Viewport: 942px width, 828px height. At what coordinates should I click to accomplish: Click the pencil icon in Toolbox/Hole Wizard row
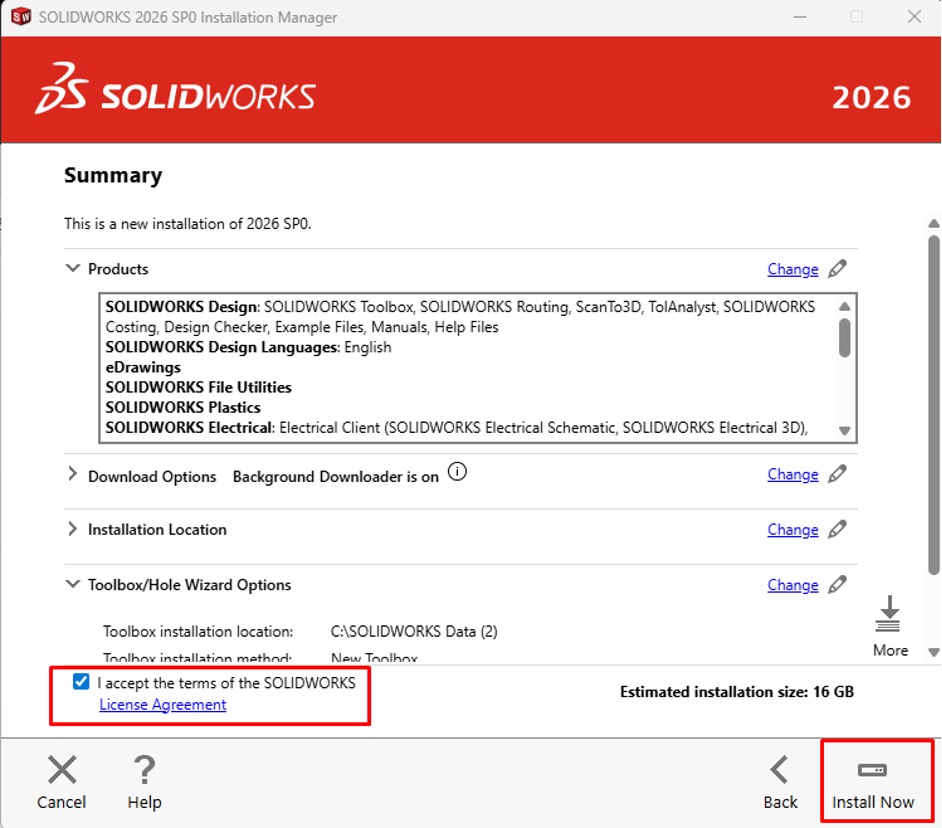click(x=837, y=585)
